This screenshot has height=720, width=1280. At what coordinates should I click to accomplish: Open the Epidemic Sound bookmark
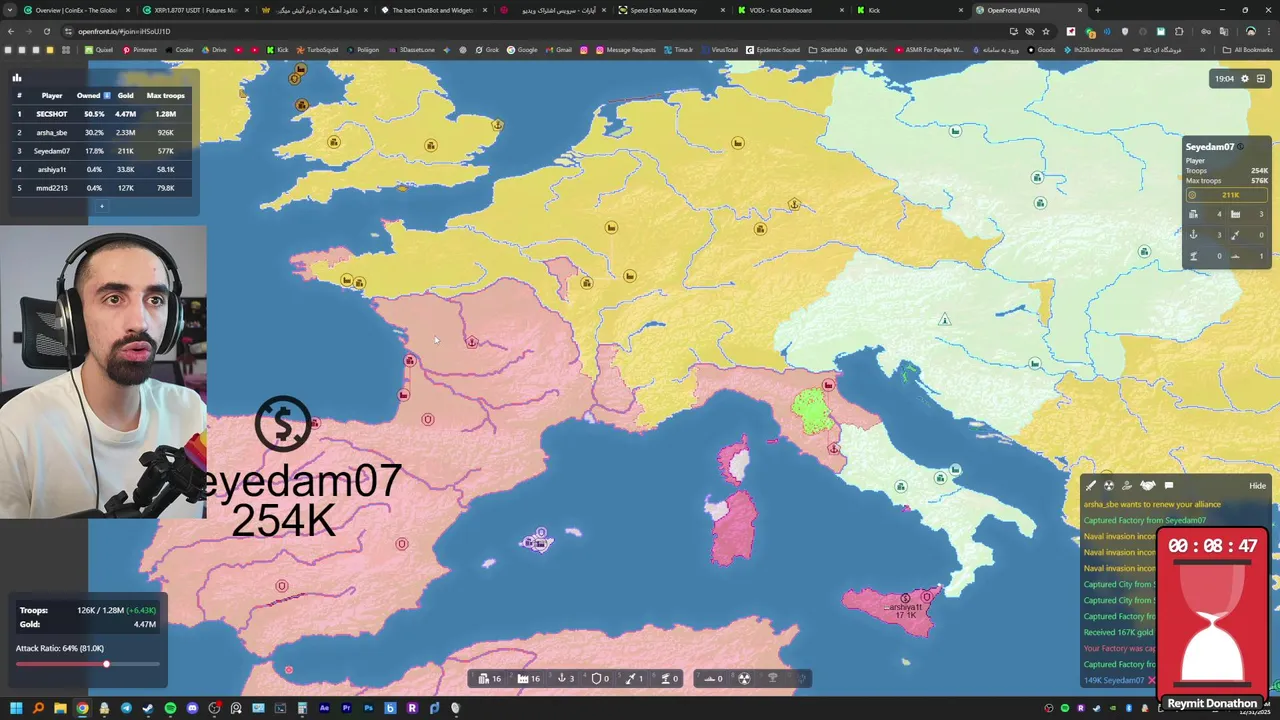(772, 49)
